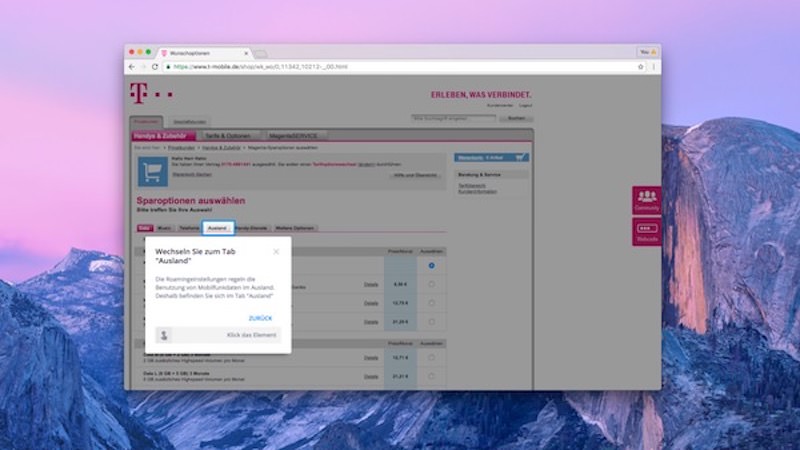
Task: Open Details for the 13,79 € option
Action: (371, 303)
